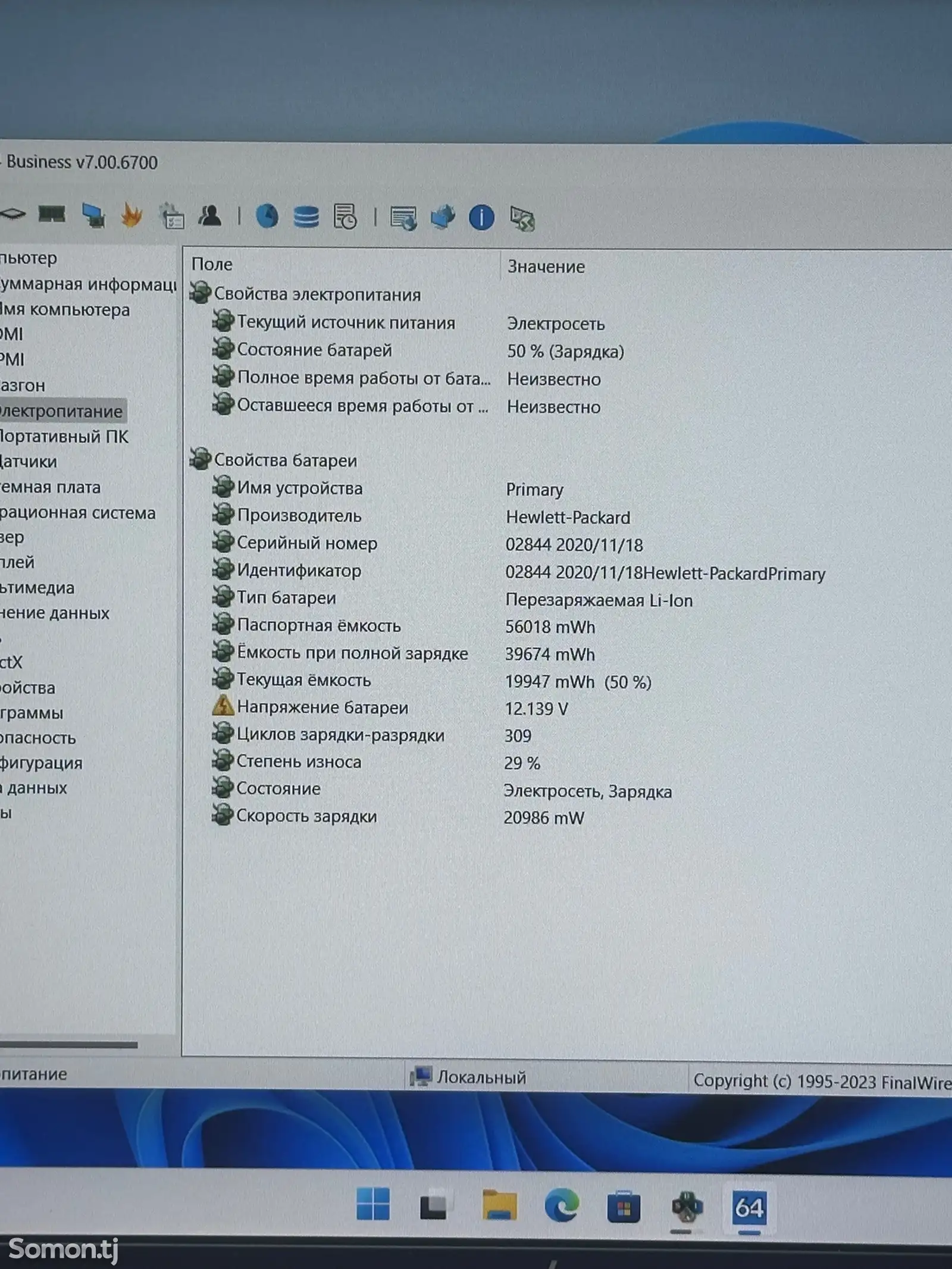Select the DMI tree entry
This screenshot has height=1269, width=952.
point(11,334)
